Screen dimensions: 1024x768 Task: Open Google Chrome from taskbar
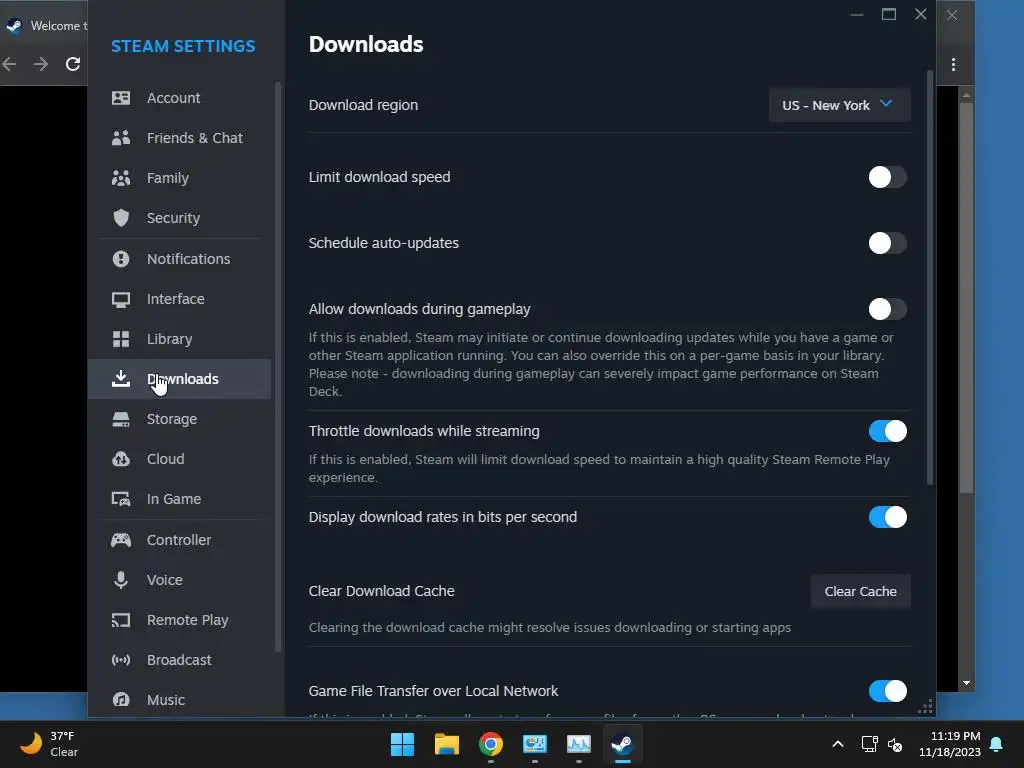click(490, 744)
